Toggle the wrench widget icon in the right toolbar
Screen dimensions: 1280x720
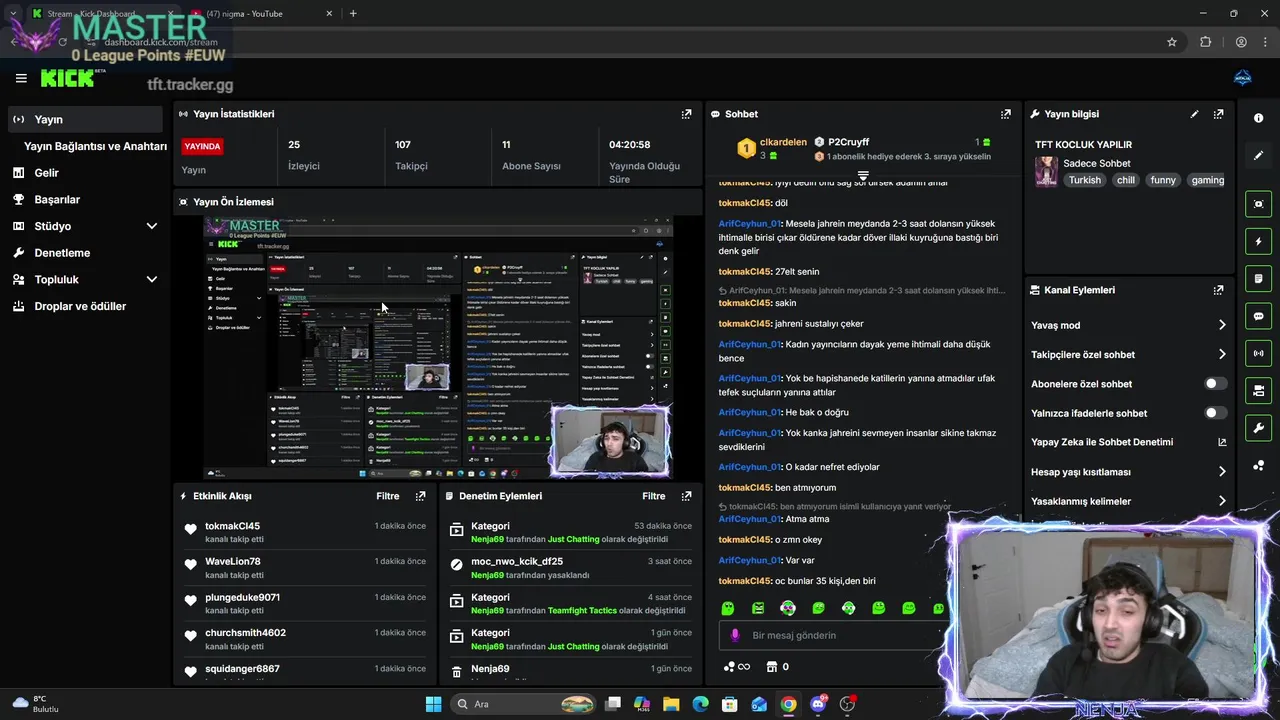(1258, 428)
